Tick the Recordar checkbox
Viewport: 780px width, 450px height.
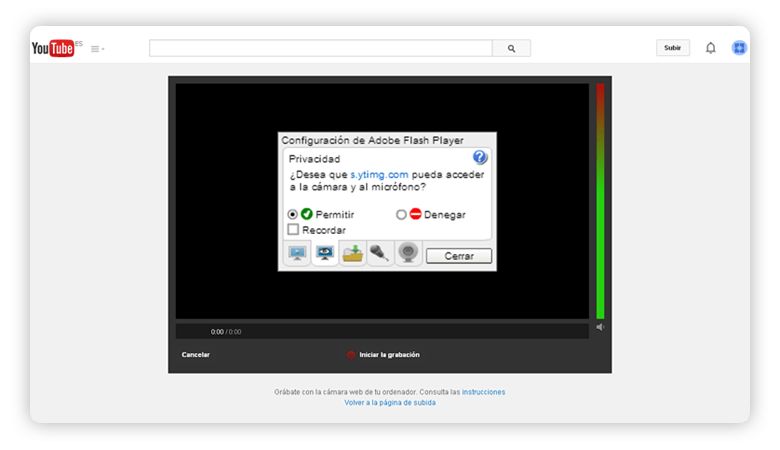pos(293,229)
